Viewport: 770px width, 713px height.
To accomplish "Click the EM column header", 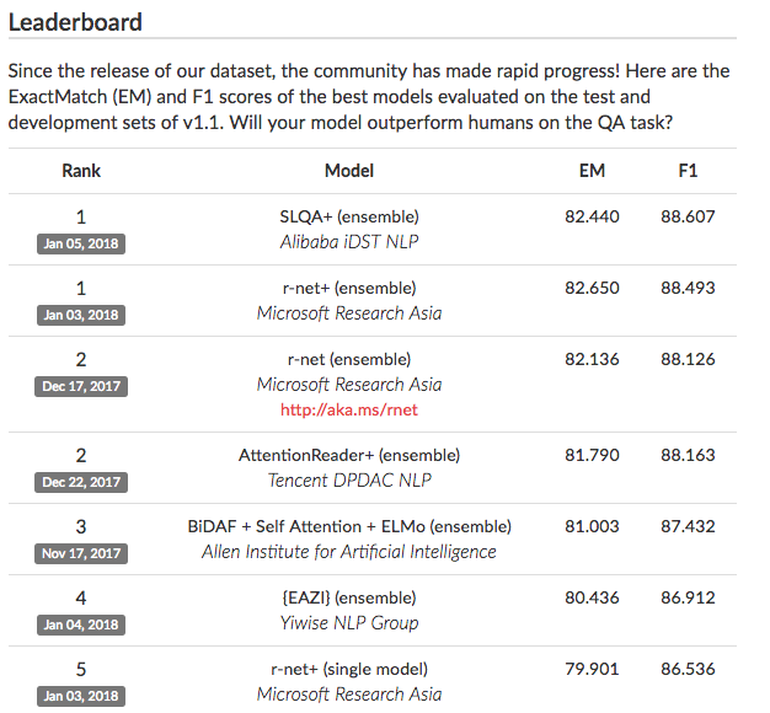I will [592, 171].
